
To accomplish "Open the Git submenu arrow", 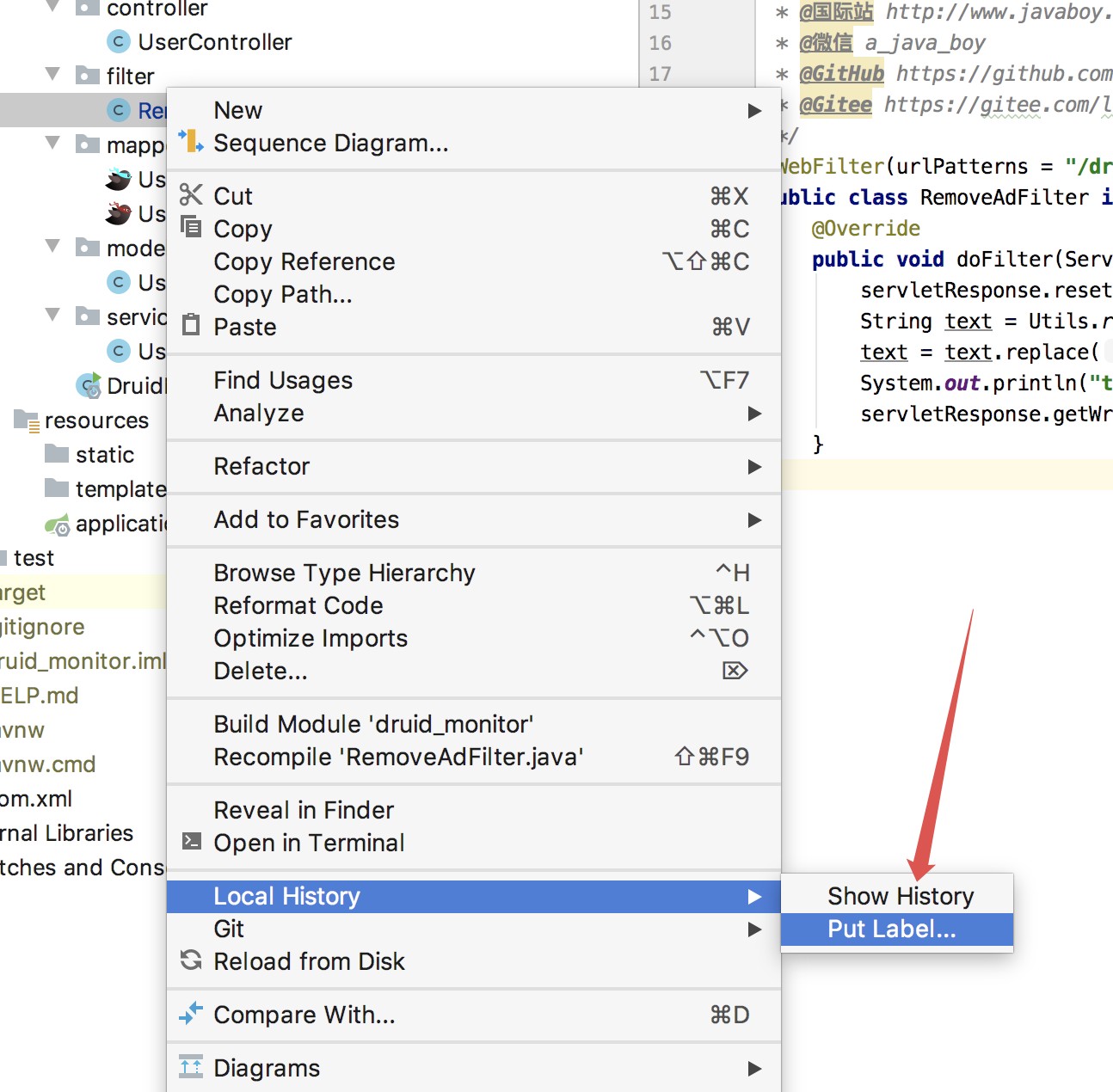I will point(754,929).
